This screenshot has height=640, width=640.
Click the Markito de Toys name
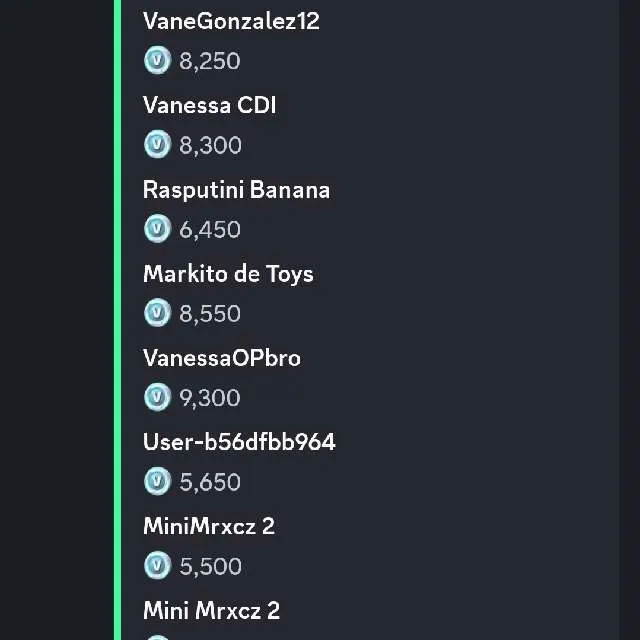coord(228,273)
